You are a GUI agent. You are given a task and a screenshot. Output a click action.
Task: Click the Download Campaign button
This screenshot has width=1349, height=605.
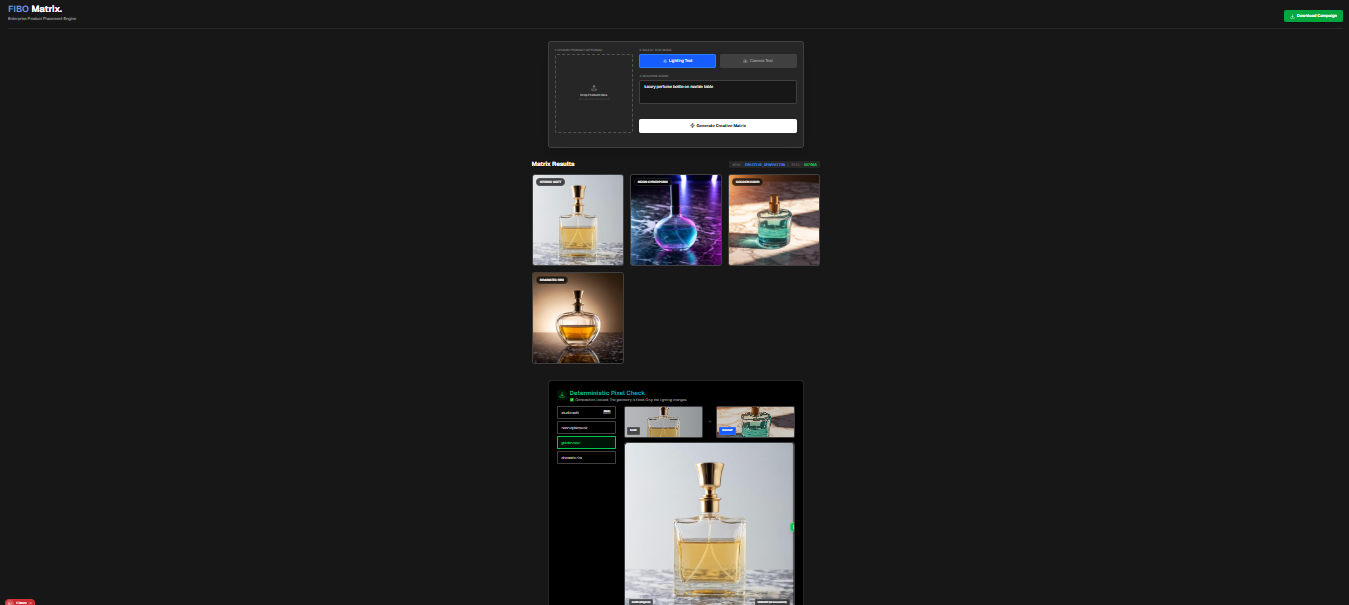pyautogui.click(x=1313, y=16)
